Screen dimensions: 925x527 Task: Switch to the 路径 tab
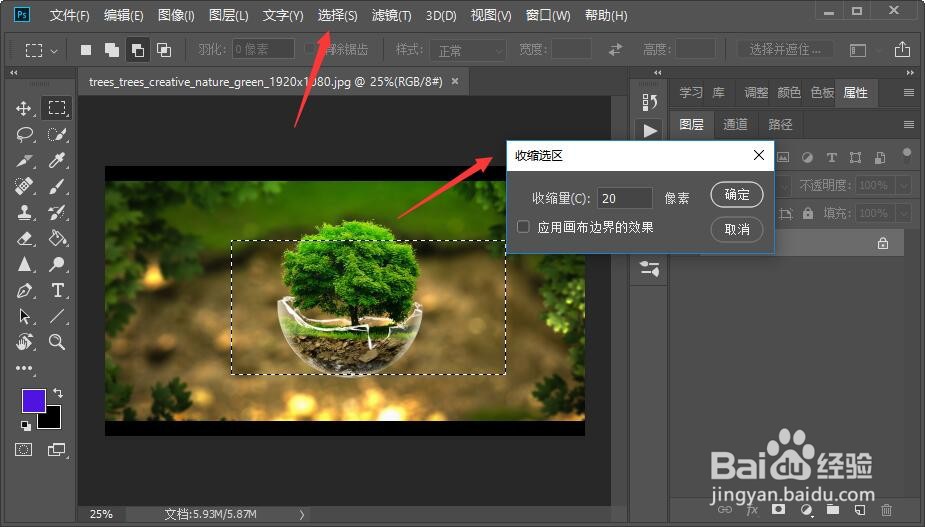780,125
